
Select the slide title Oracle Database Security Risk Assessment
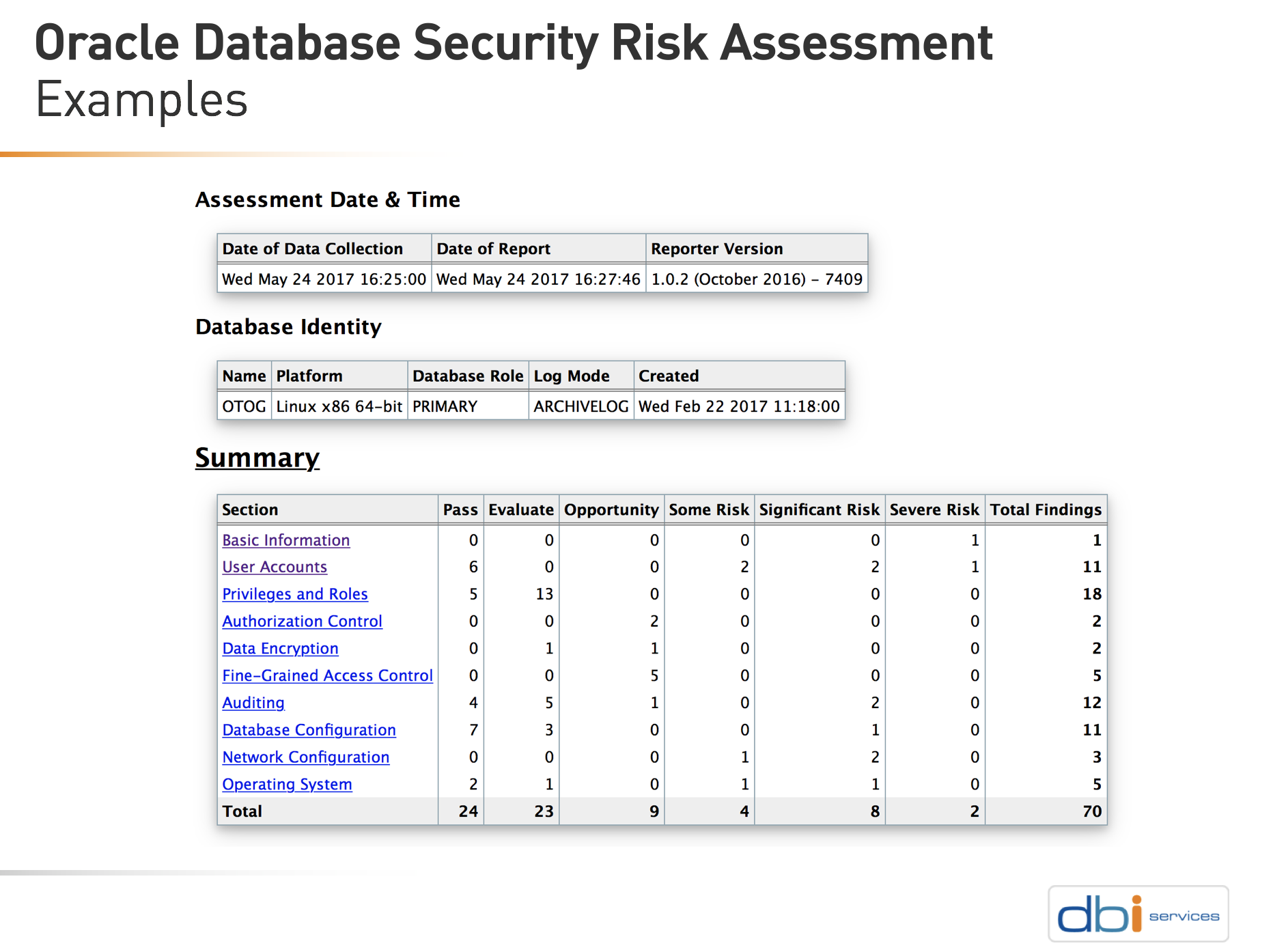[514, 43]
